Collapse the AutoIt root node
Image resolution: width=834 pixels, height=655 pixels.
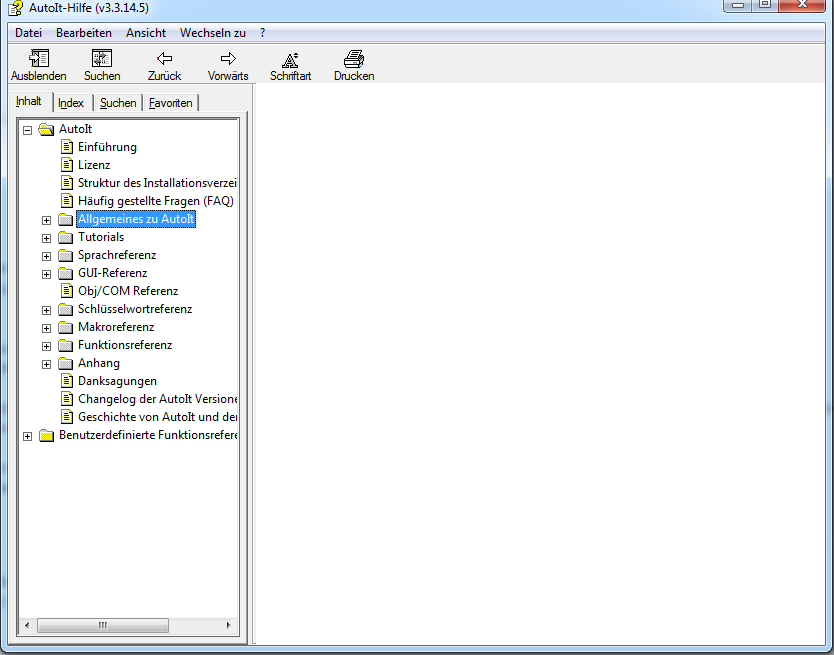pyautogui.click(x=27, y=130)
